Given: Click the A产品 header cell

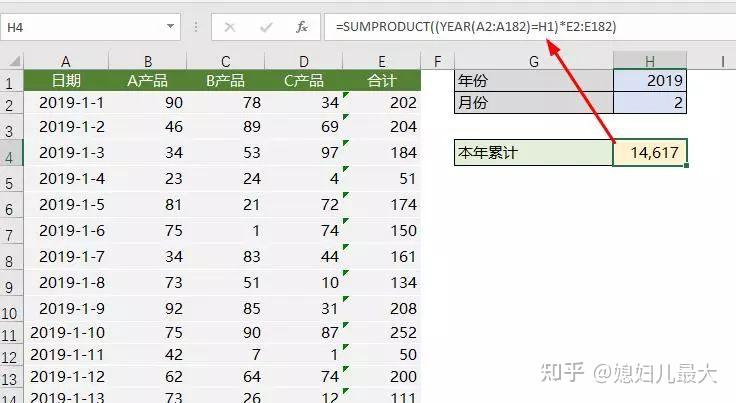Looking at the screenshot, I should tap(147, 81).
